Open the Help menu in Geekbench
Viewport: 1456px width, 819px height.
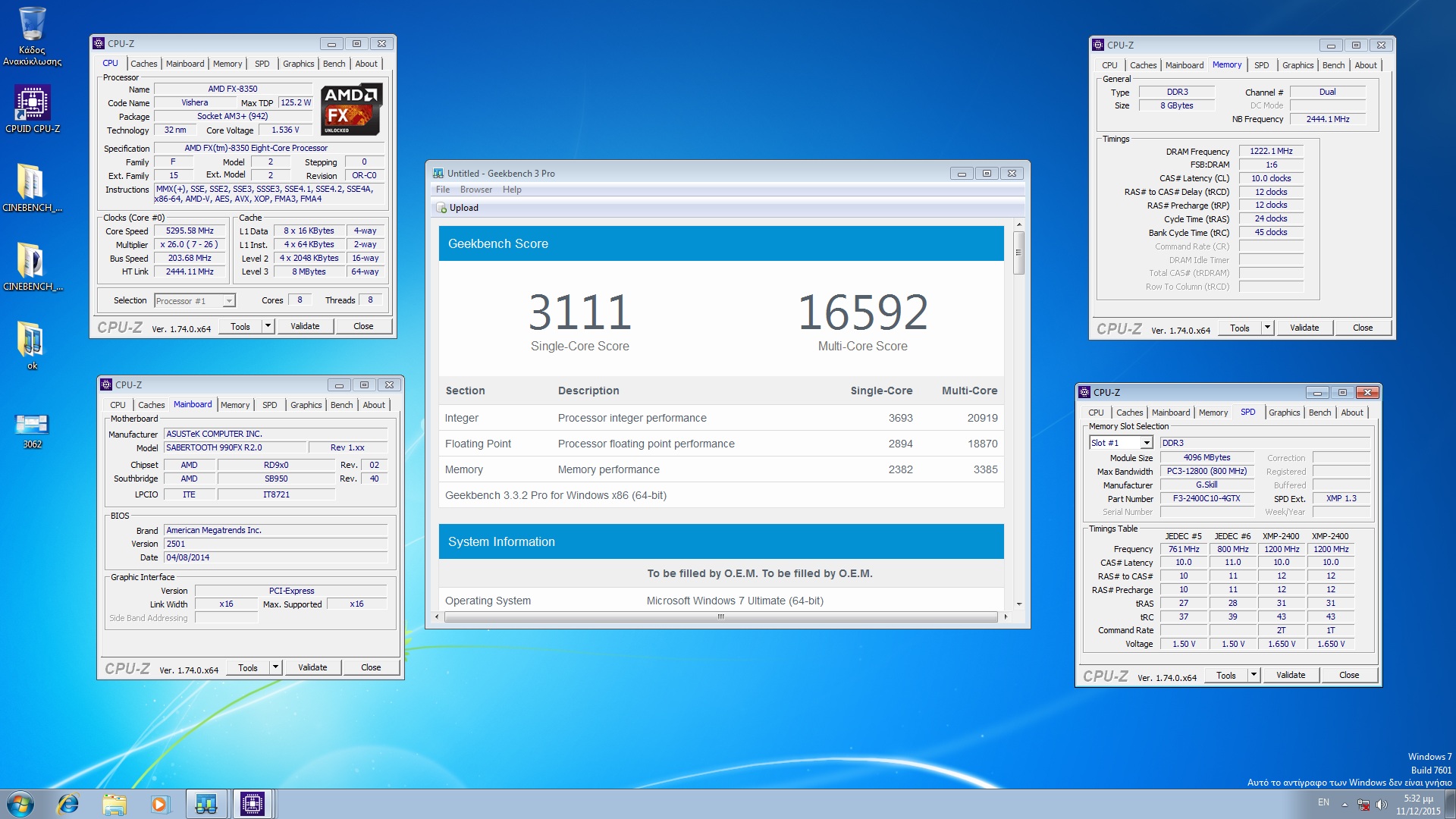click(512, 190)
